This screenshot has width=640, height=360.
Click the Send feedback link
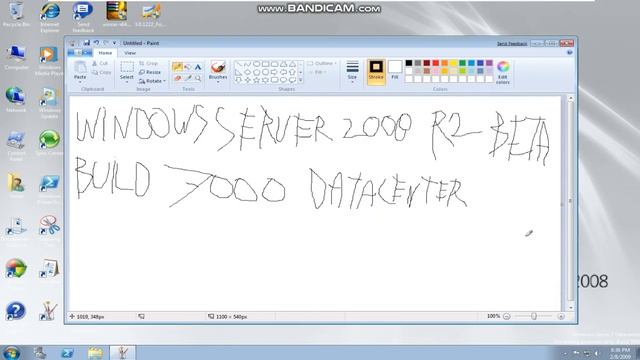point(512,43)
